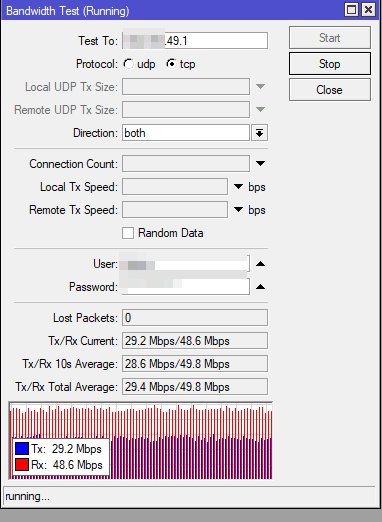Select the udp protocol radio button
Image resolution: width=382 pixels, height=522 pixels.
pos(128,64)
